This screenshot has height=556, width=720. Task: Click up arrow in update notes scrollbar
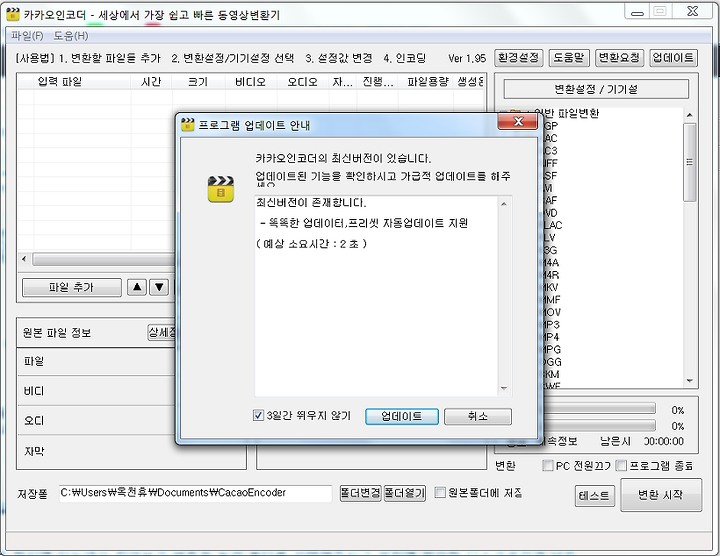click(504, 204)
